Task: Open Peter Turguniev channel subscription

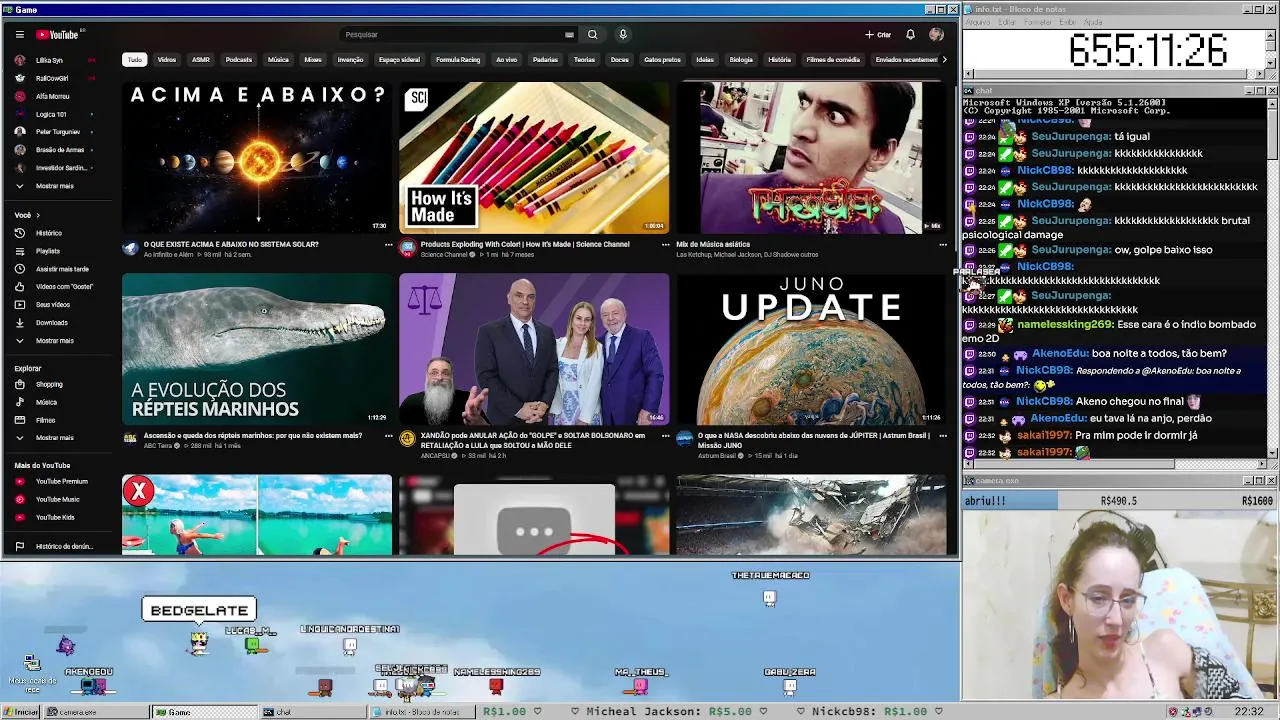Action: (x=57, y=132)
